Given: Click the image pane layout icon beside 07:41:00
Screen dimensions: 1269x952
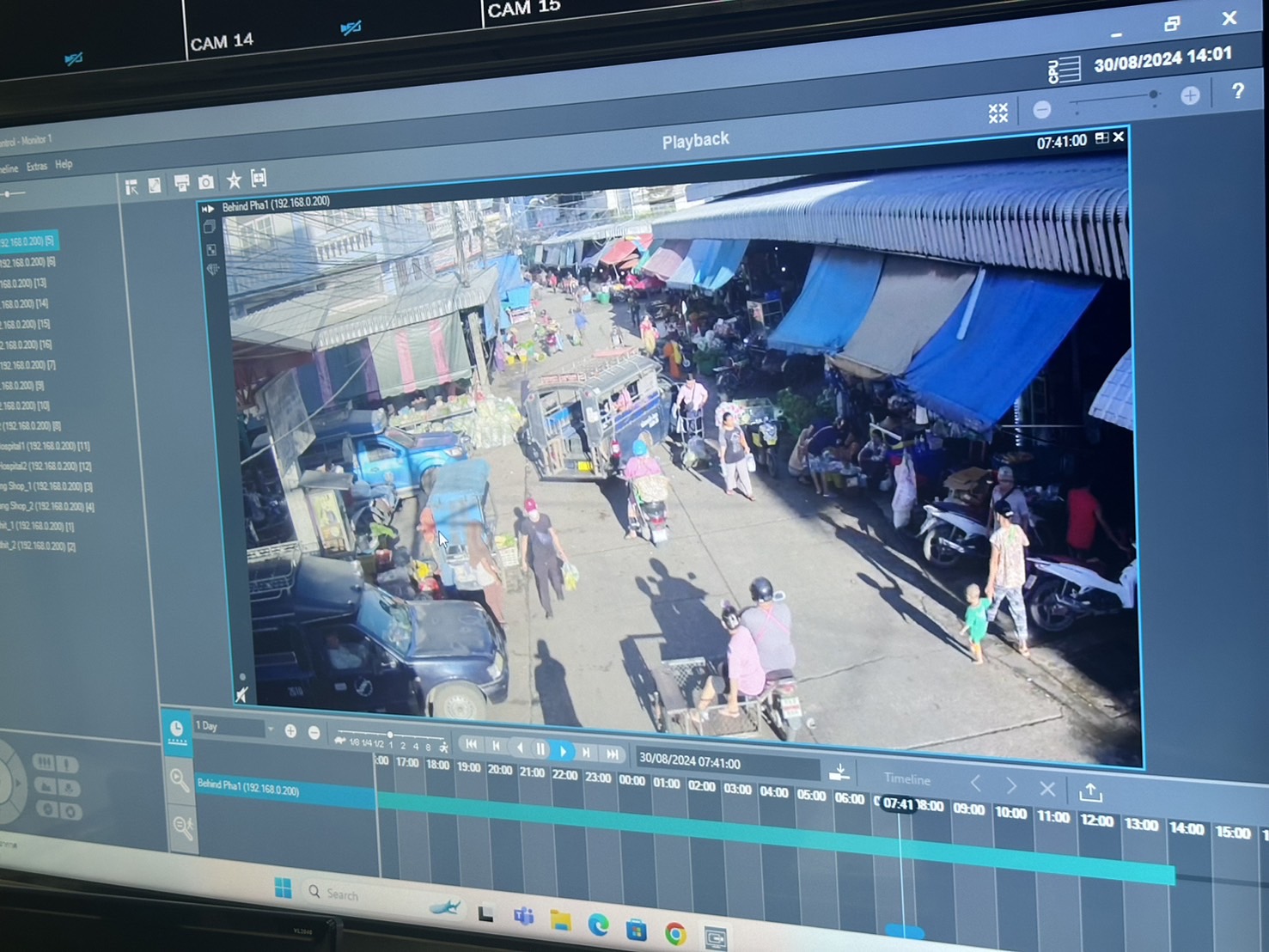Looking at the screenshot, I should click(1101, 138).
